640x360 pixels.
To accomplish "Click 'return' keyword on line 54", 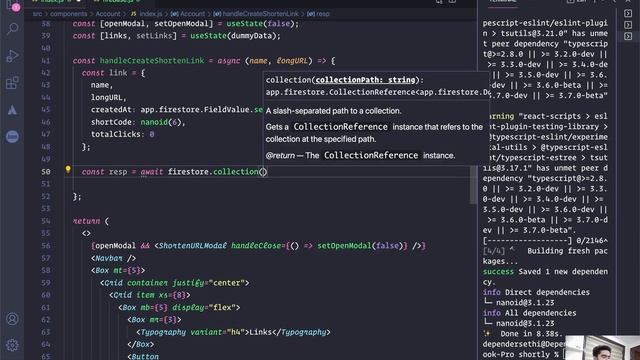I will [x=86, y=221].
